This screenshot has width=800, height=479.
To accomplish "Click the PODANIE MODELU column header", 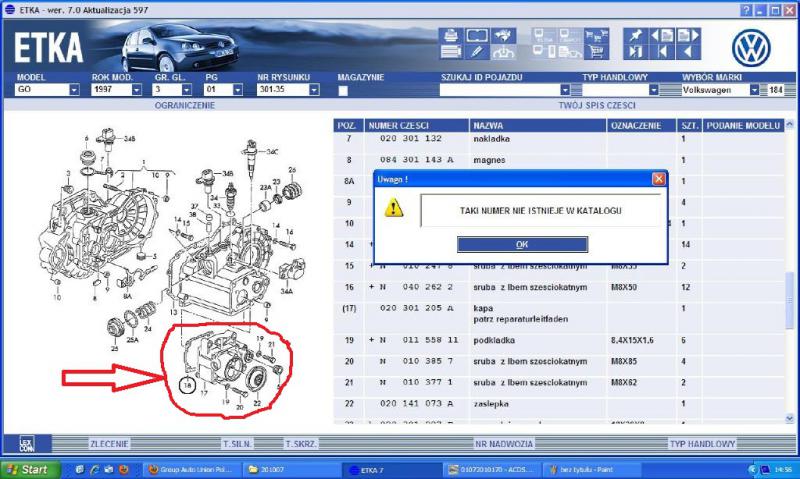I will (743, 125).
